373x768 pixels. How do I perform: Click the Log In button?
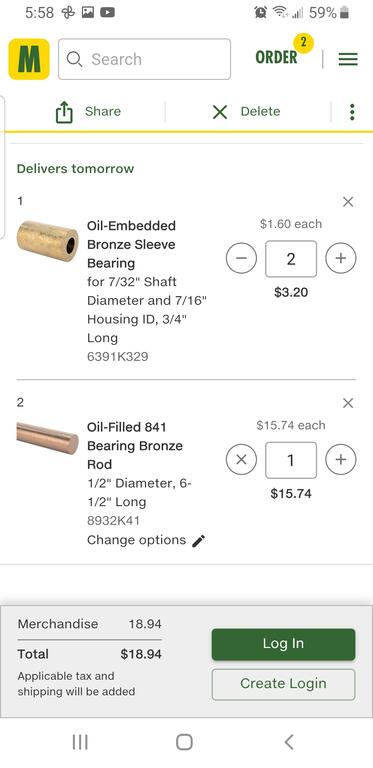(283, 644)
